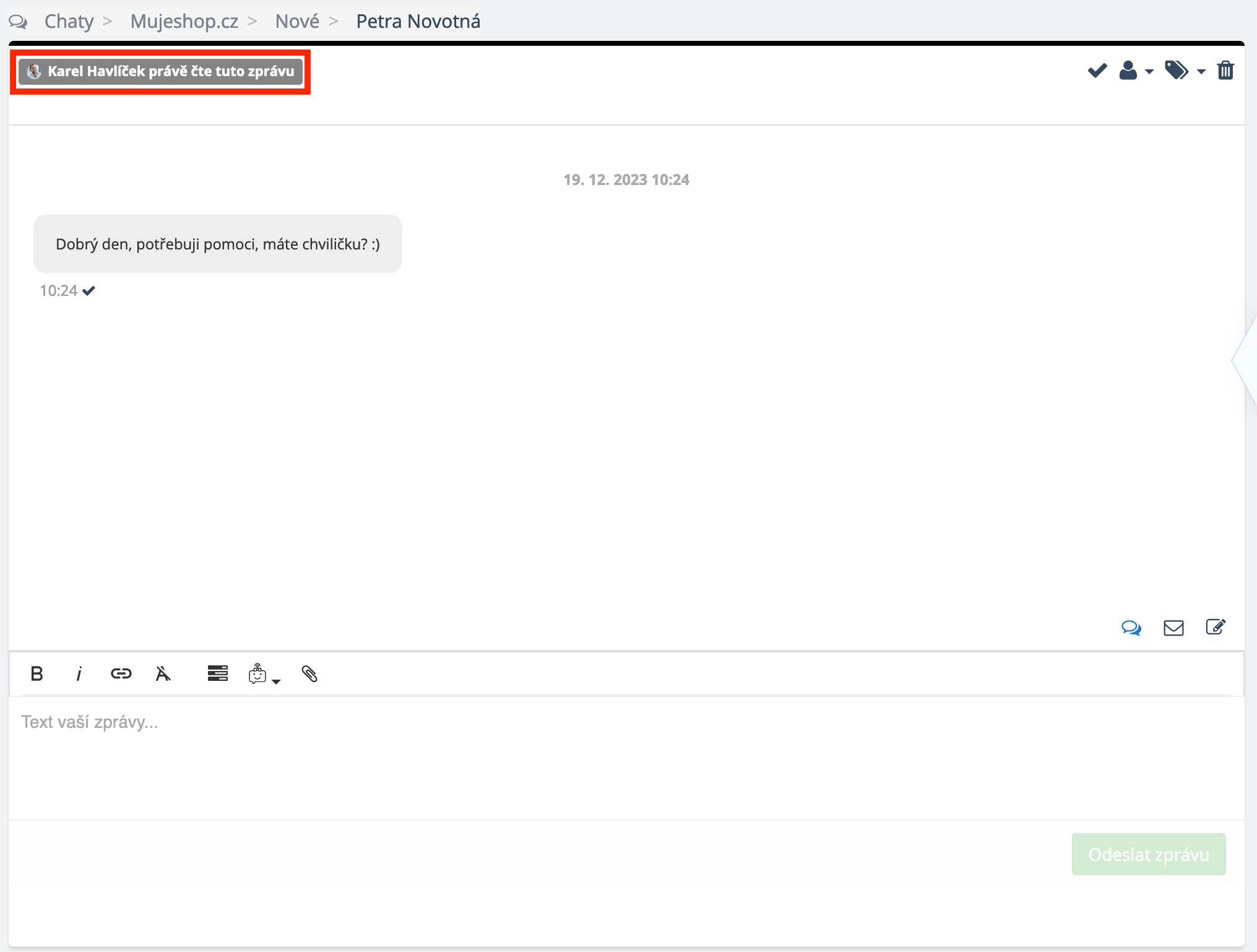This screenshot has width=1257, height=952.
Task: Insert a hyperlink via link icon
Action: point(121,673)
